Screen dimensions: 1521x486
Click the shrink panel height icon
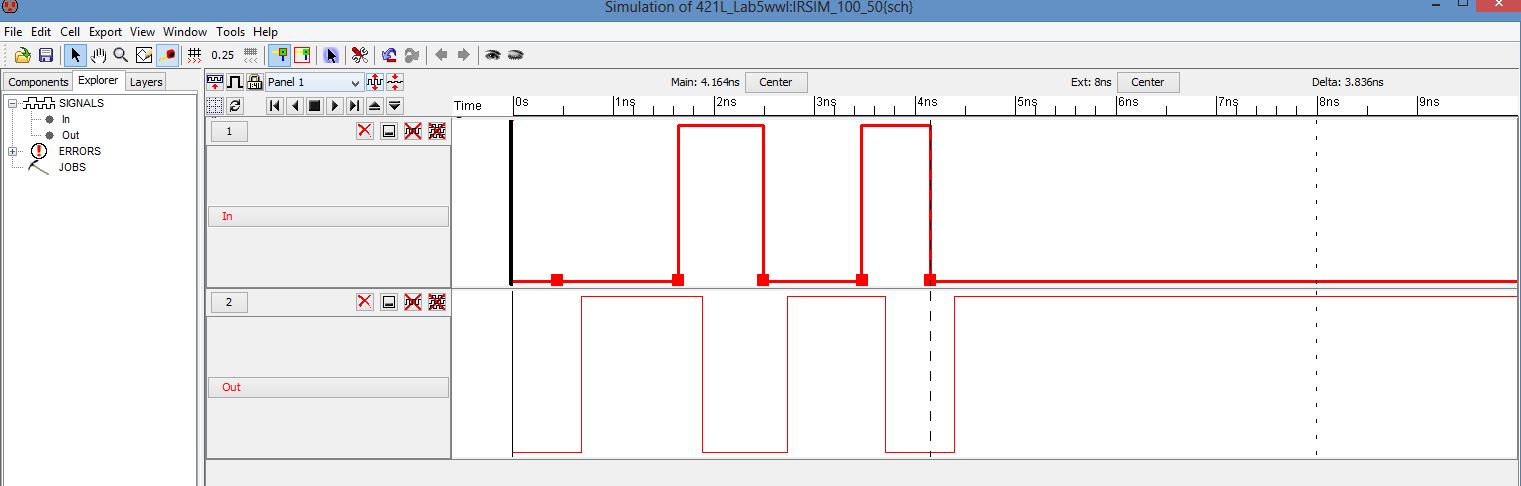395,82
